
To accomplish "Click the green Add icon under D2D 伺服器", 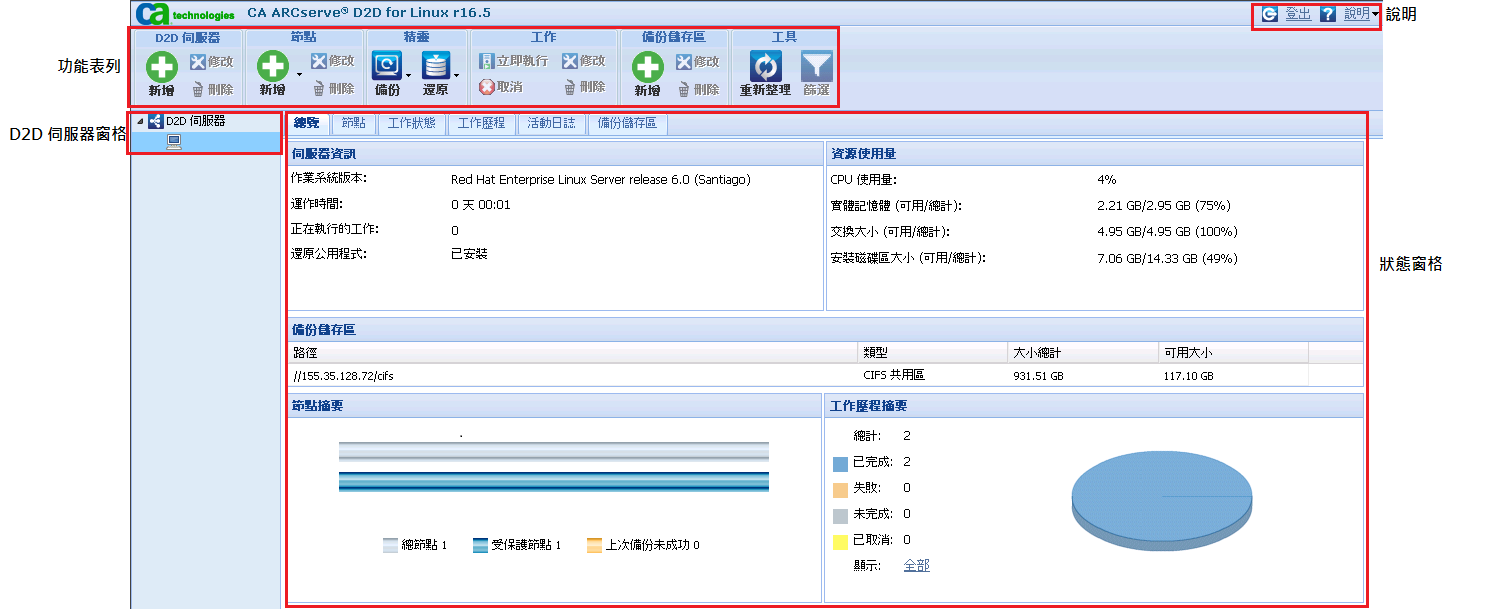I will 162,67.
